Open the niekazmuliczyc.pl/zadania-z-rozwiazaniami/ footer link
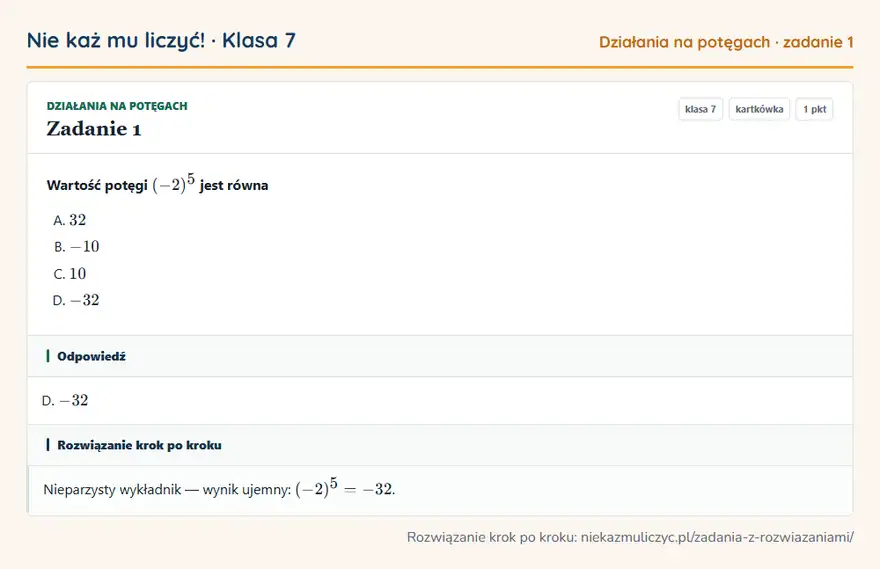 click(717, 538)
